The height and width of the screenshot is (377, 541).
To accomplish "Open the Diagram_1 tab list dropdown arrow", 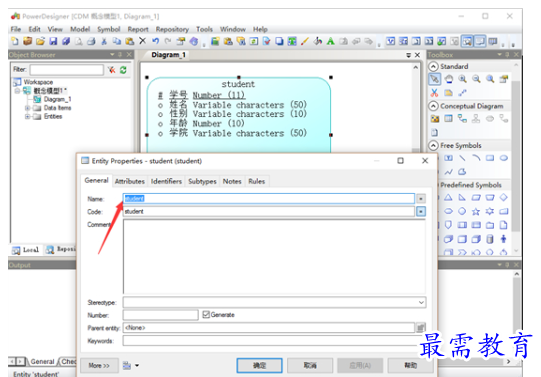I will (409, 55).
